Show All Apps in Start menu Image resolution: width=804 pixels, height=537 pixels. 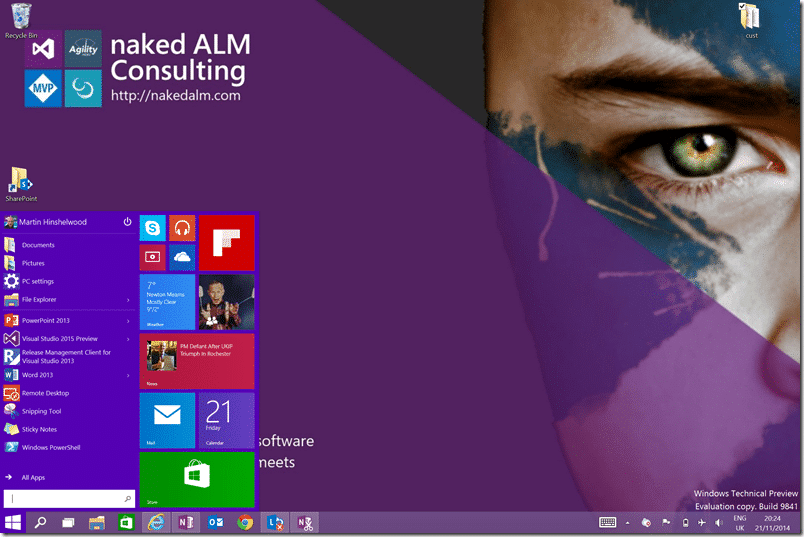click(26, 478)
